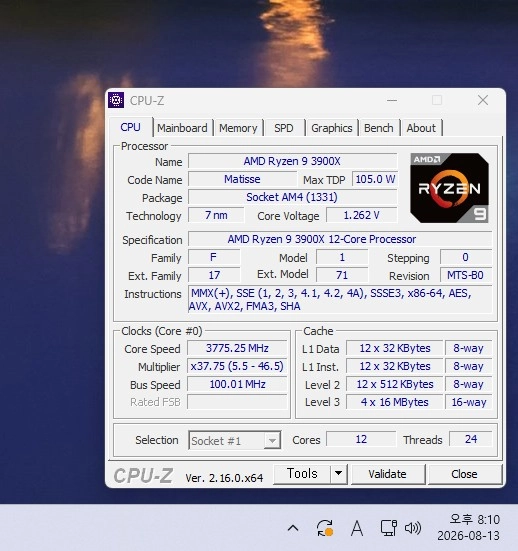Viewport: 518px width, 551px height.
Task: Minimize the CPU-Z window
Action: coord(392,101)
